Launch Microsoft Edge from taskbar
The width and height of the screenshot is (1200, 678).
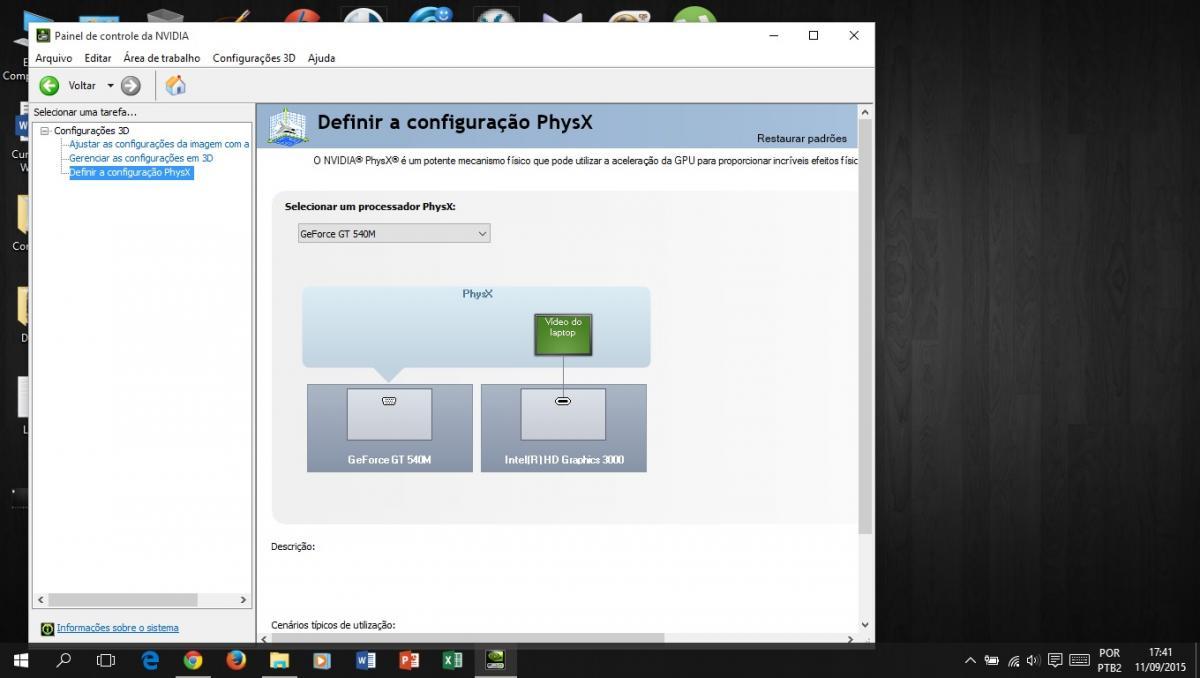150,660
